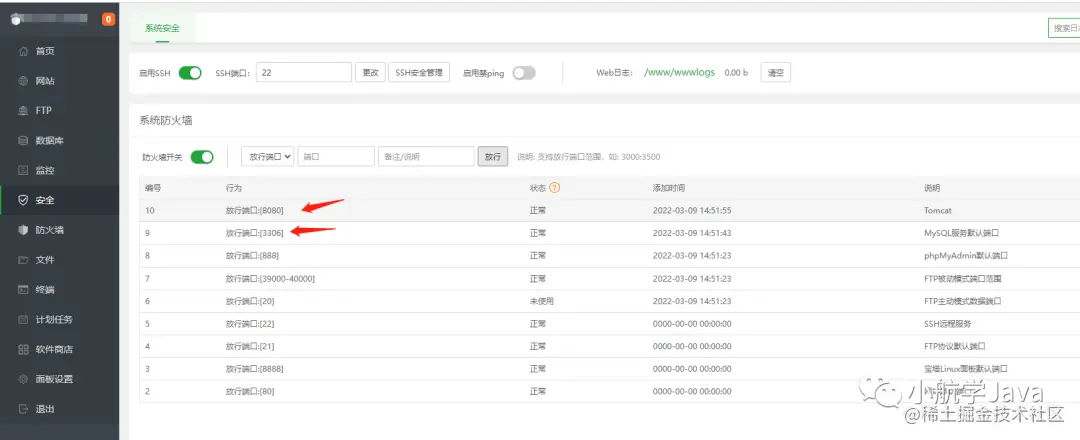Click the 数据库 database icon

point(23,140)
